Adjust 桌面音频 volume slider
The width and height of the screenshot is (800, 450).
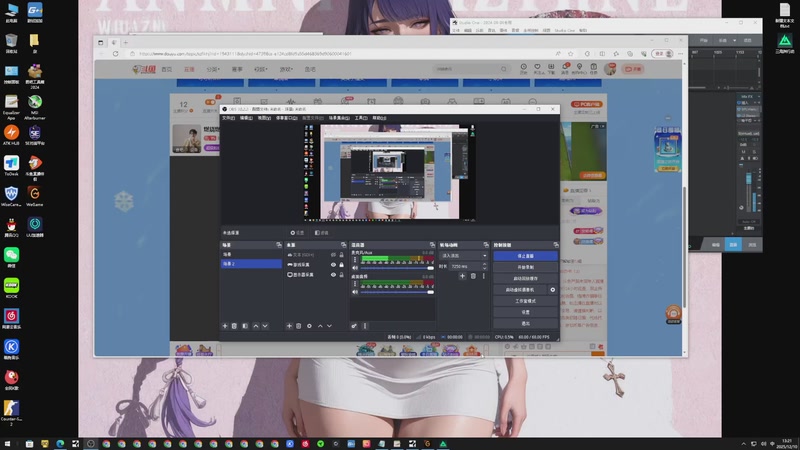tap(397, 292)
